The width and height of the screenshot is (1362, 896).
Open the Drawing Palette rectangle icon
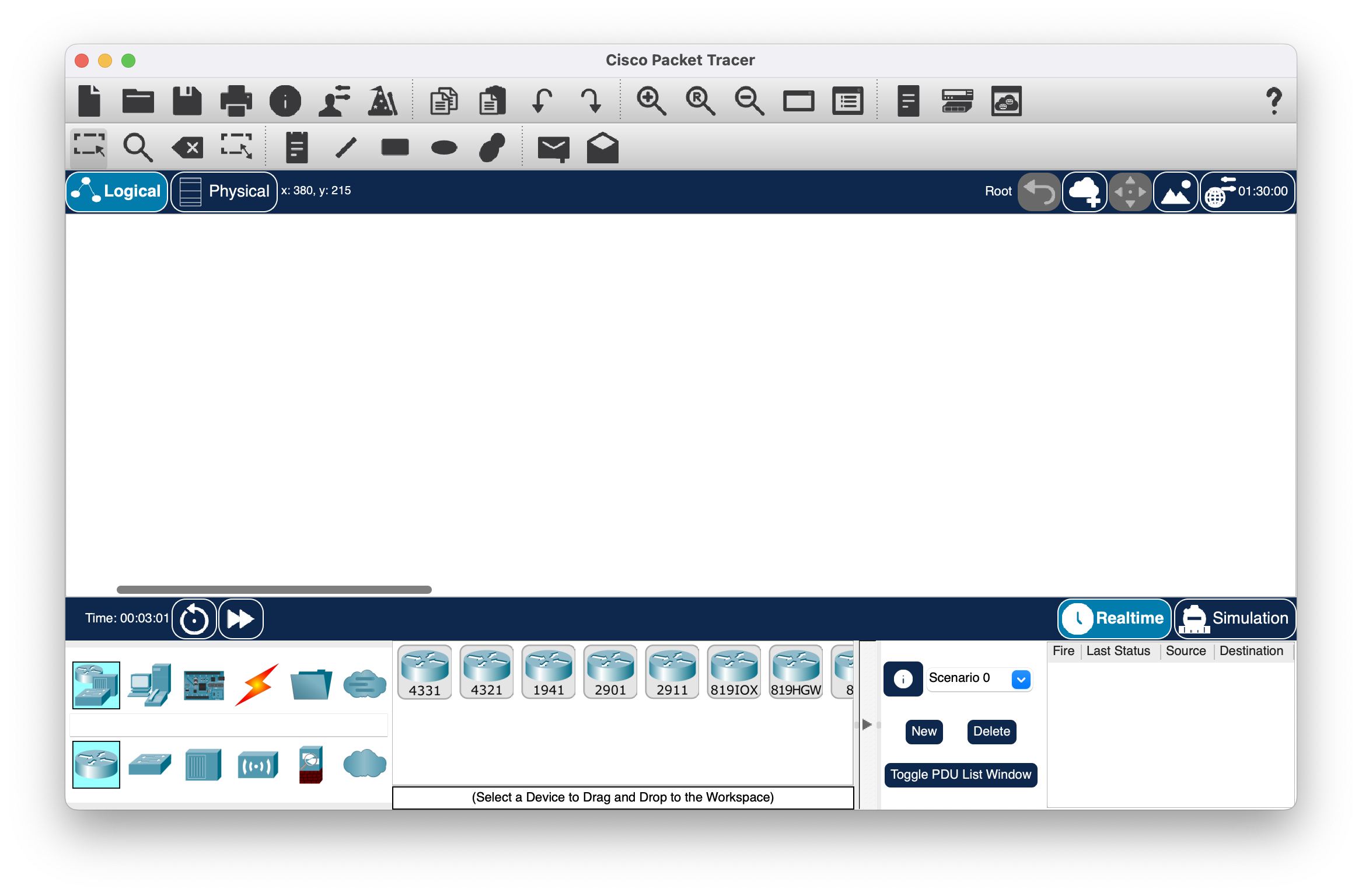798,101
